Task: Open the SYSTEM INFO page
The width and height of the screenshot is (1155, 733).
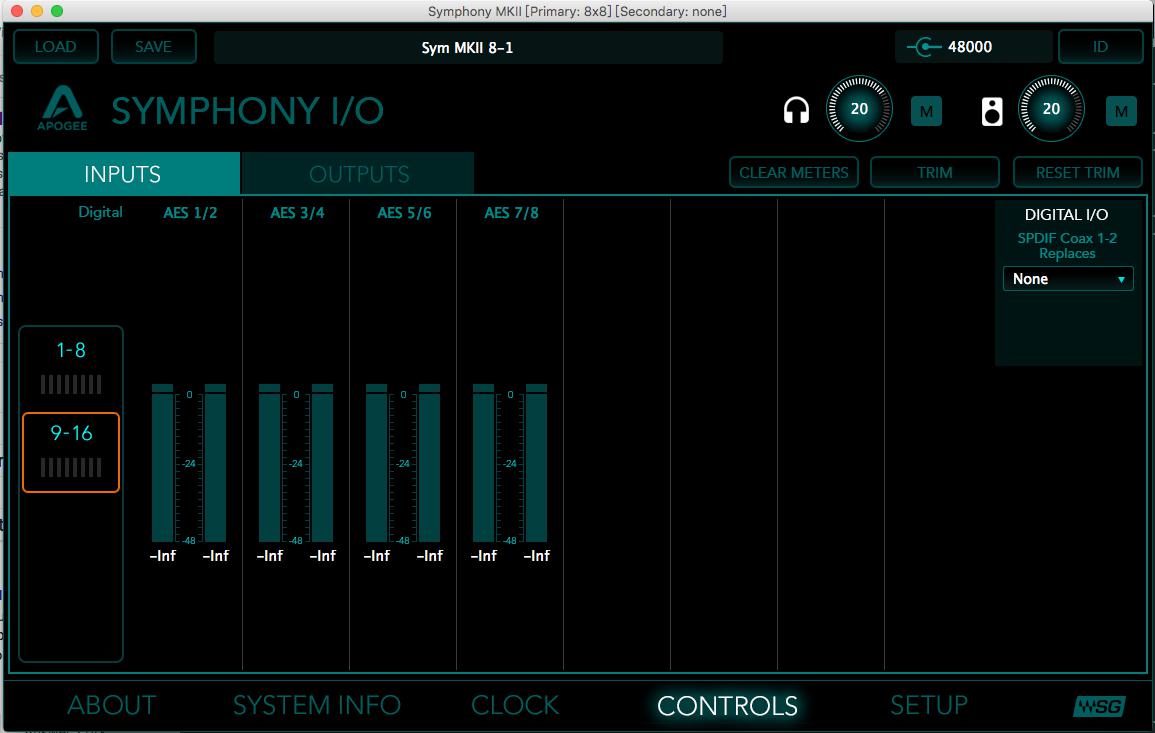Action: click(316, 705)
